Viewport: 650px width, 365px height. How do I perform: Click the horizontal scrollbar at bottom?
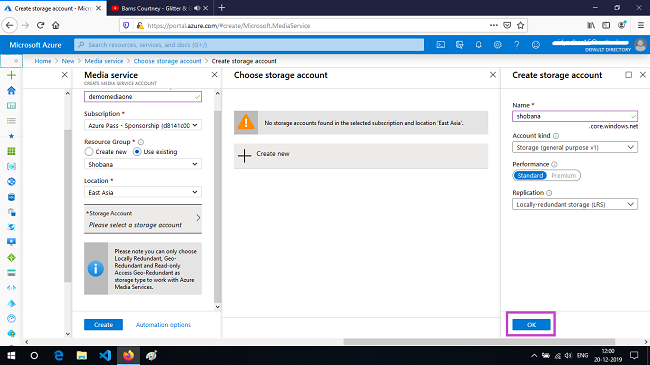tap(479, 342)
